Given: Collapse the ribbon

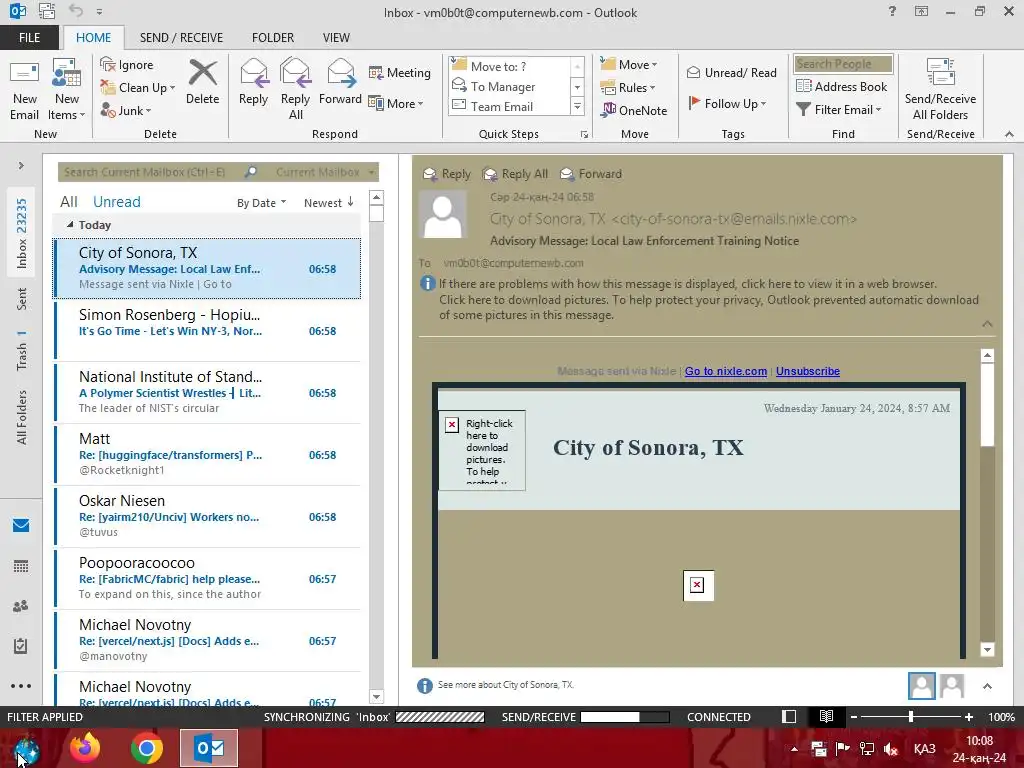Looking at the screenshot, I should pos(1009,134).
